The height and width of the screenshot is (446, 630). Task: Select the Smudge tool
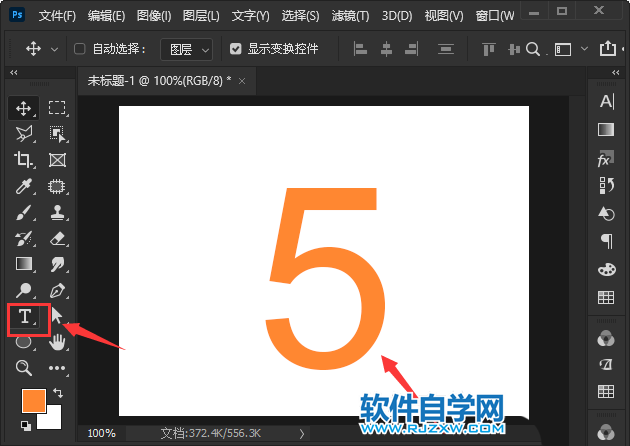57,264
